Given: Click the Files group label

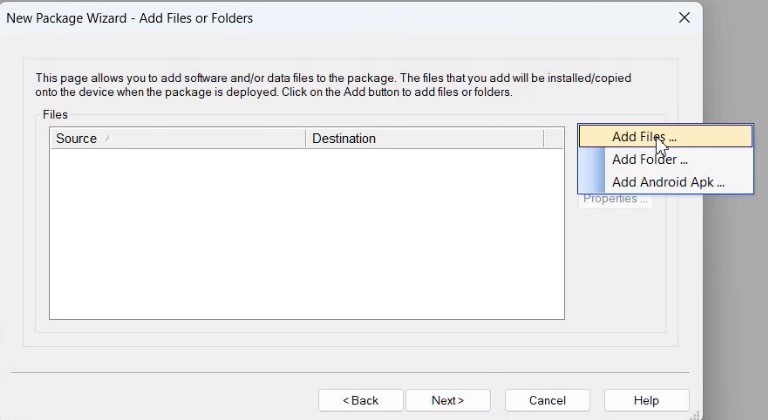Looking at the screenshot, I should click(x=55, y=115).
